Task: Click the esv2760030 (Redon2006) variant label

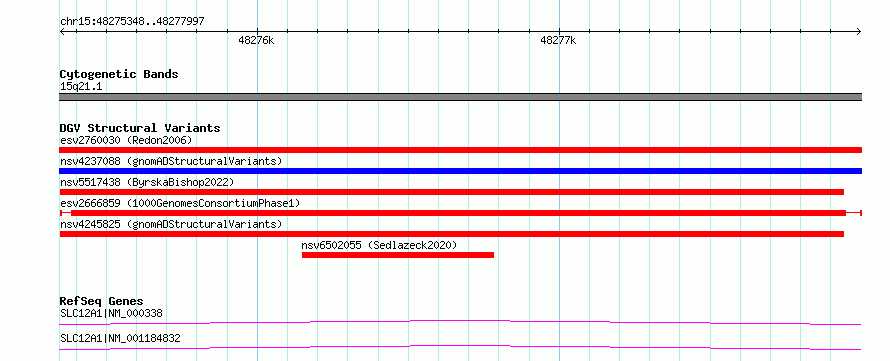Action: (126, 140)
